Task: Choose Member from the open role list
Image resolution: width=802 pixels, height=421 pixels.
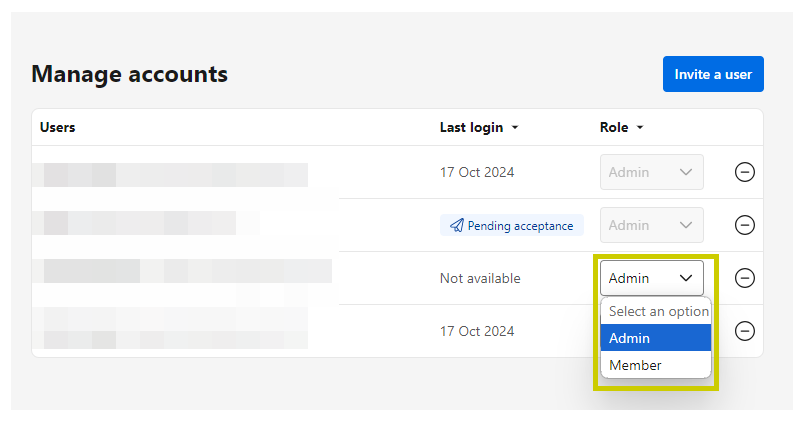Action: [x=655, y=365]
